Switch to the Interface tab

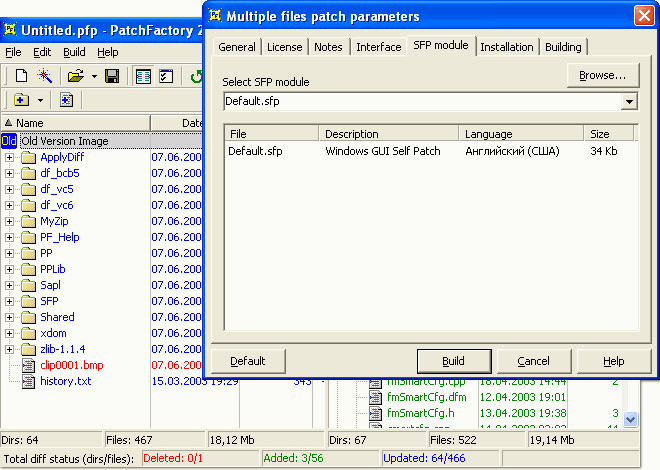(x=379, y=47)
